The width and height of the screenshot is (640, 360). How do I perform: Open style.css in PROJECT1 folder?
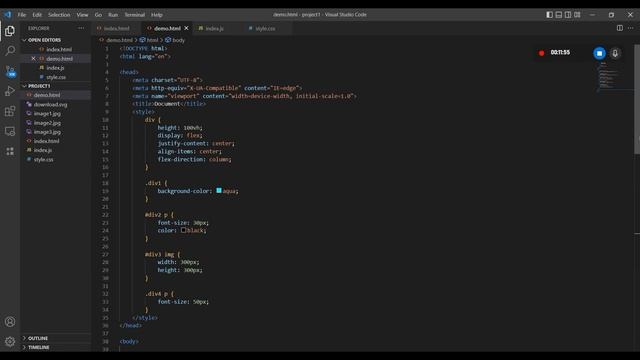(x=43, y=160)
